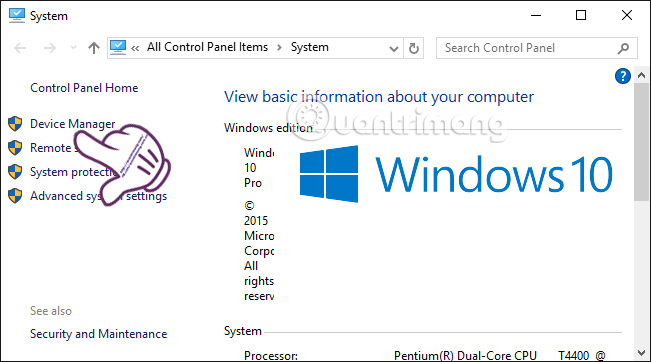Open the double-chevron breadcrumb overflow
Viewport: 651px width, 362px height.
coord(135,49)
